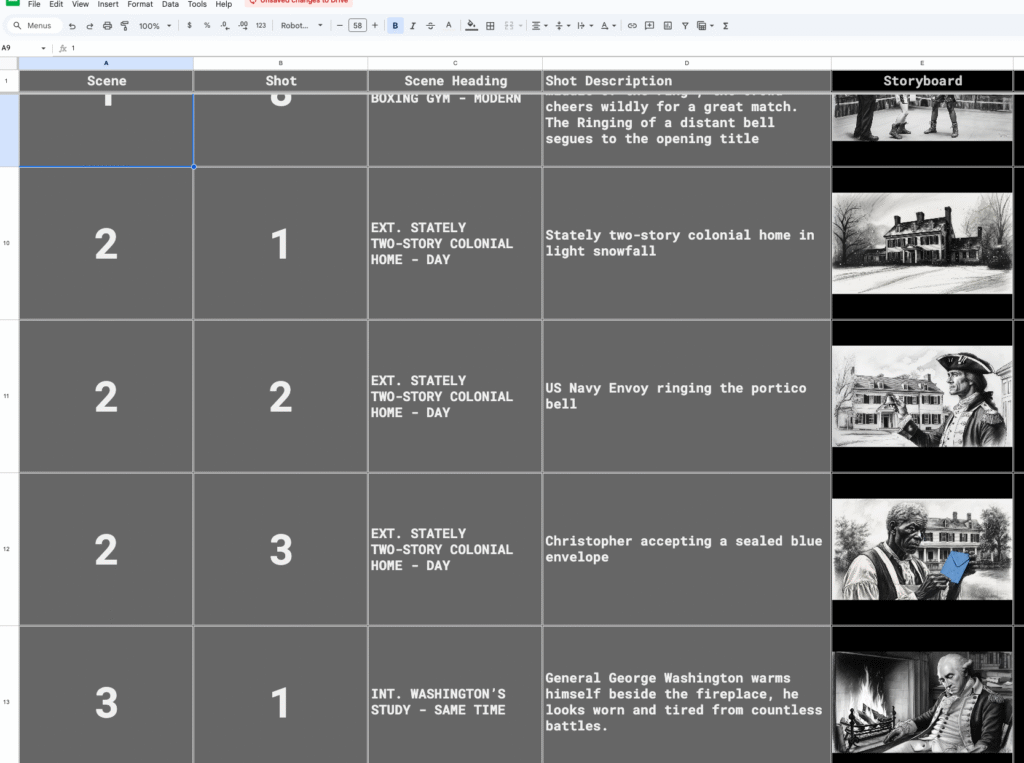The width and height of the screenshot is (1024, 763).
Task: Open the Format menu
Action: pyautogui.click(x=140, y=4)
